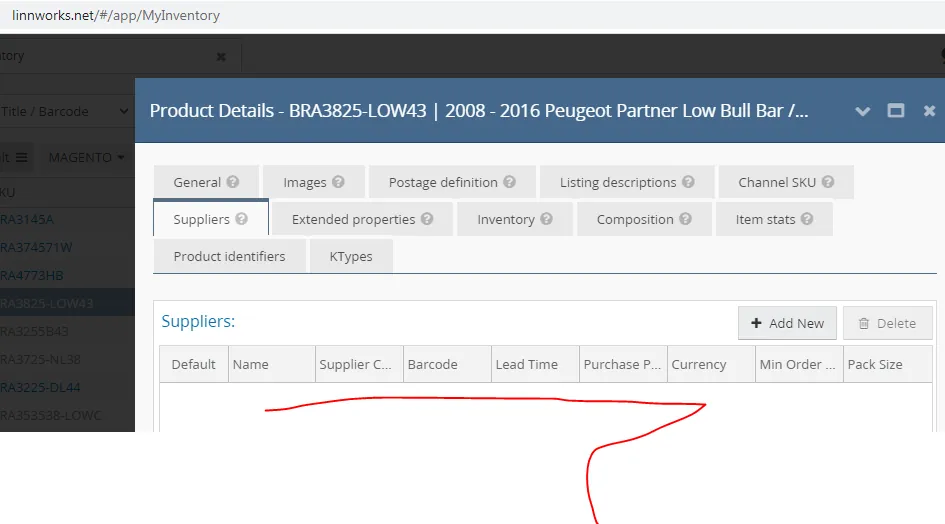
Task: Collapse product details with the chevron icon
Action: click(862, 111)
